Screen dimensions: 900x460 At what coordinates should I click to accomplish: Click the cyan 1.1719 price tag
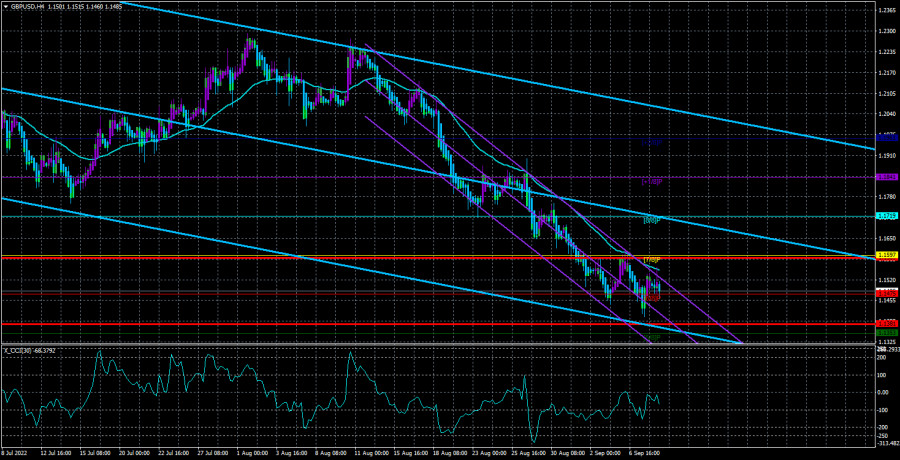tap(885, 216)
